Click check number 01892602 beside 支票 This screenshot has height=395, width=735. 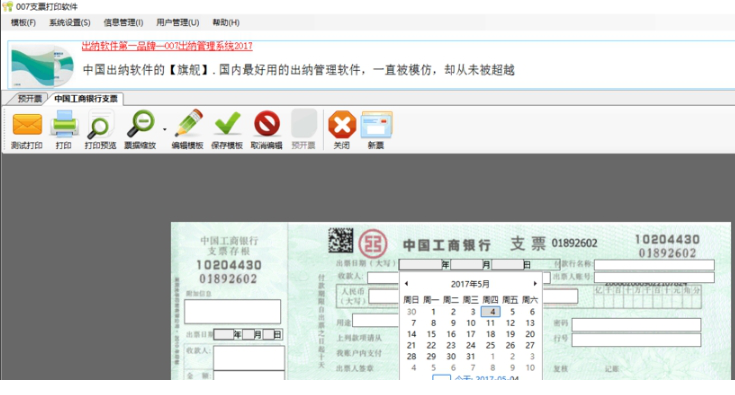pos(574,243)
